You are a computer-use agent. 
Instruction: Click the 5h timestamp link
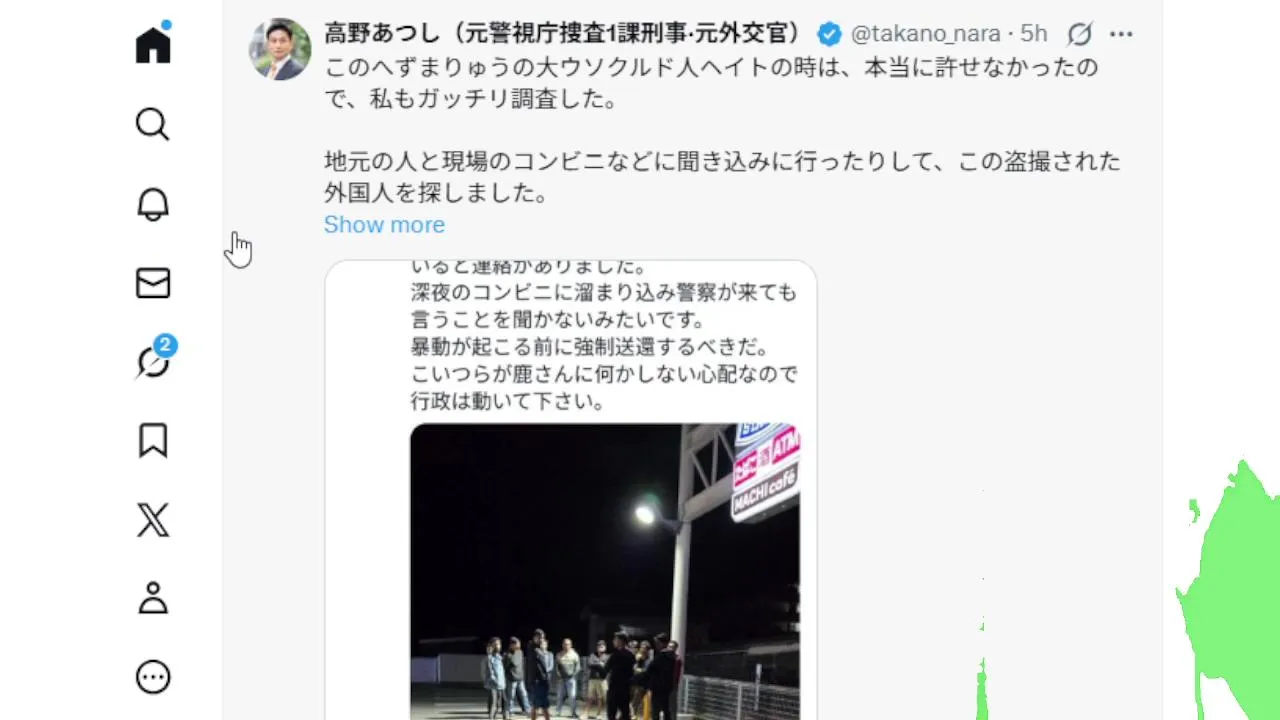click(1033, 34)
